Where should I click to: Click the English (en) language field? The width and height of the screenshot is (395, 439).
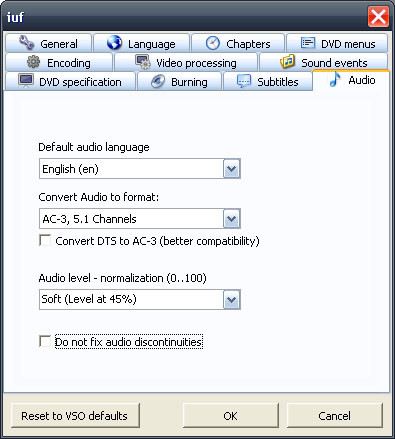(140, 169)
